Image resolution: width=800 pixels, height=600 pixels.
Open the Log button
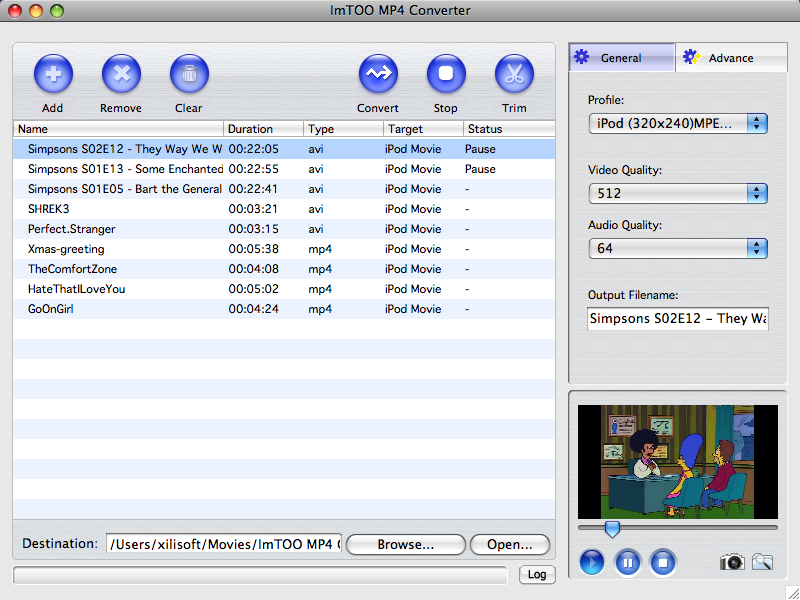(x=537, y=574)
